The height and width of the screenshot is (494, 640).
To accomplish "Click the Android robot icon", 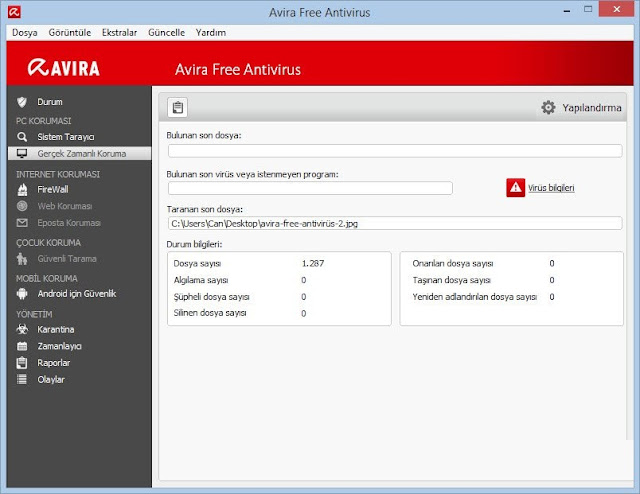I will click(22, 294).
